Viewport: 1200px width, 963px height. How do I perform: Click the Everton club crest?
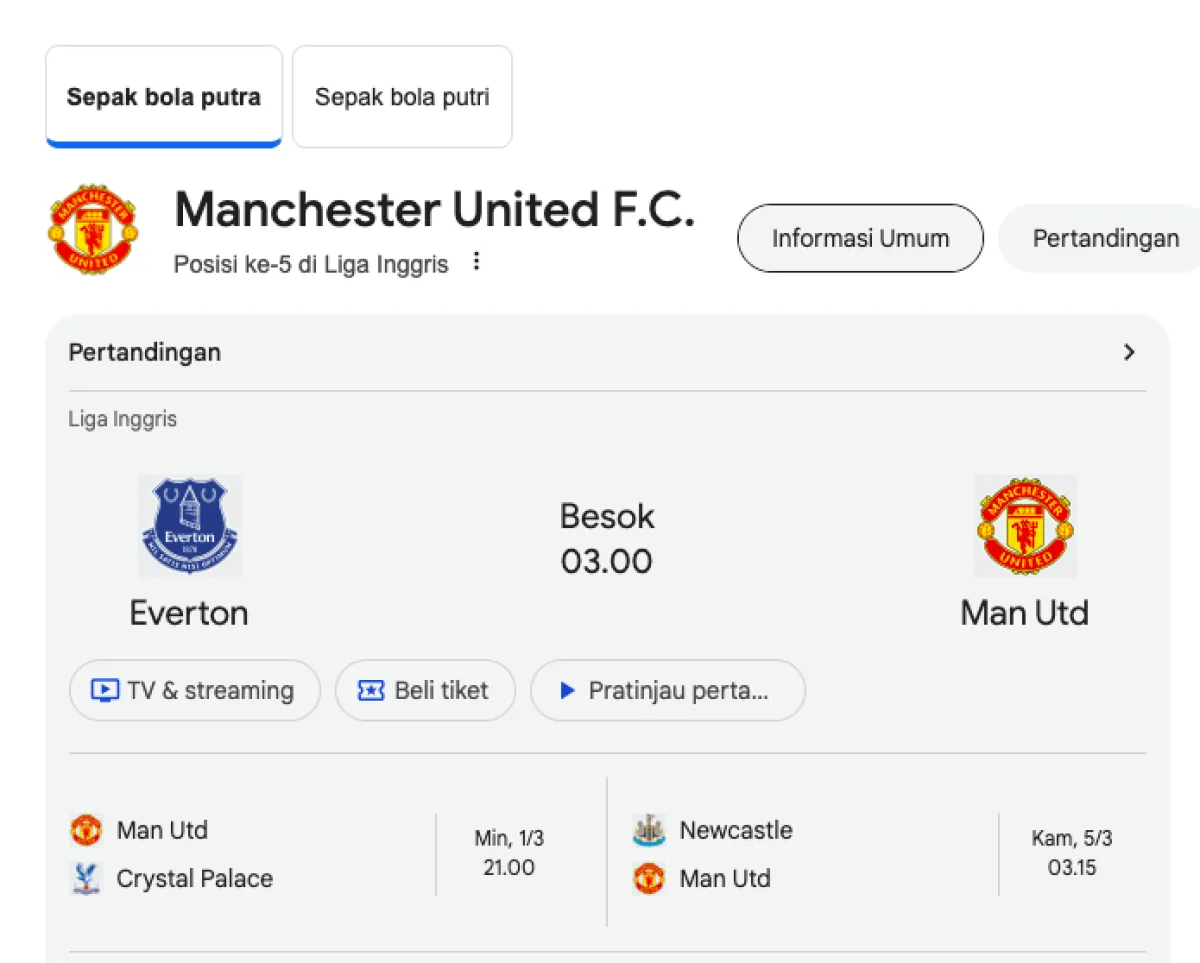click(x=190, y=526)
